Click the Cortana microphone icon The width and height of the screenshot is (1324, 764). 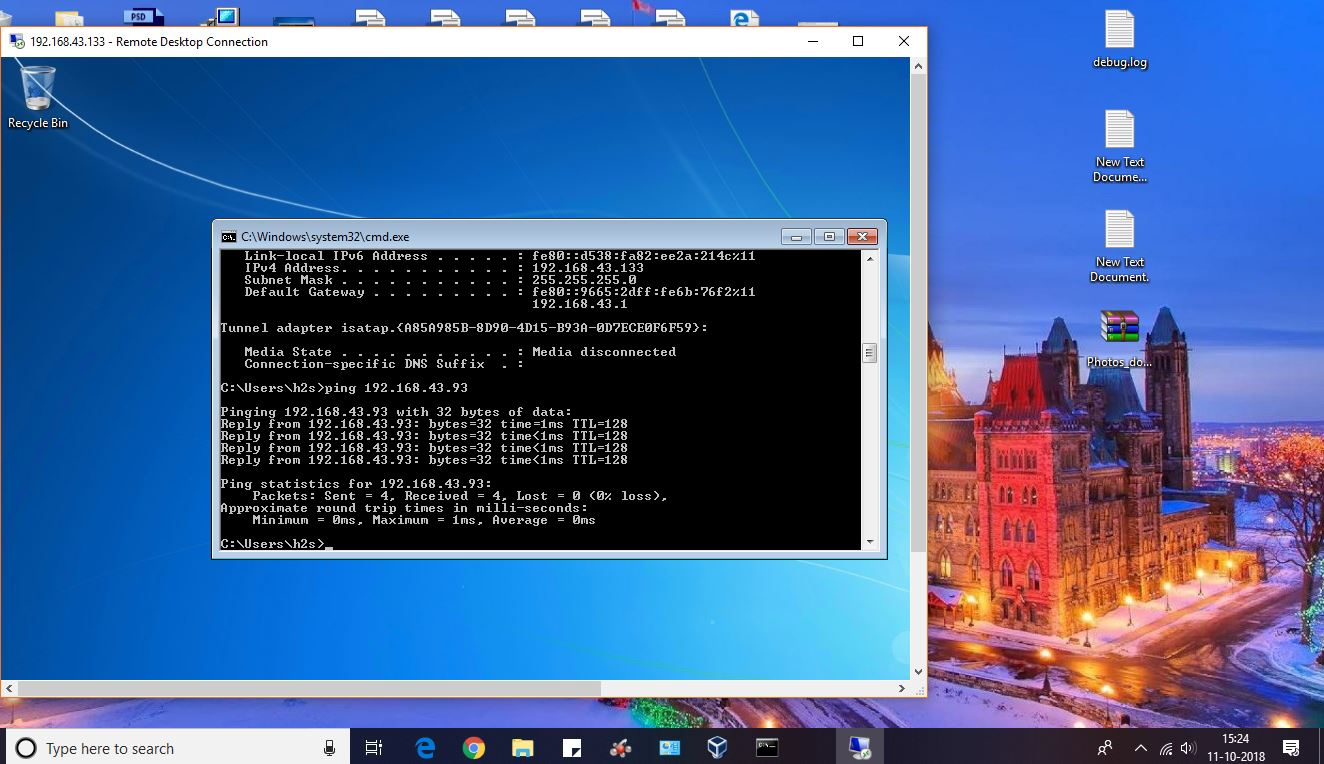329,748
